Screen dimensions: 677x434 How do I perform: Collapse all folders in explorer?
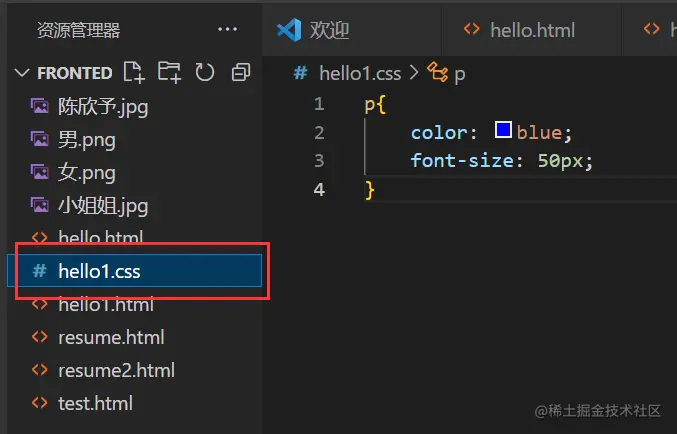pos(240,72)
